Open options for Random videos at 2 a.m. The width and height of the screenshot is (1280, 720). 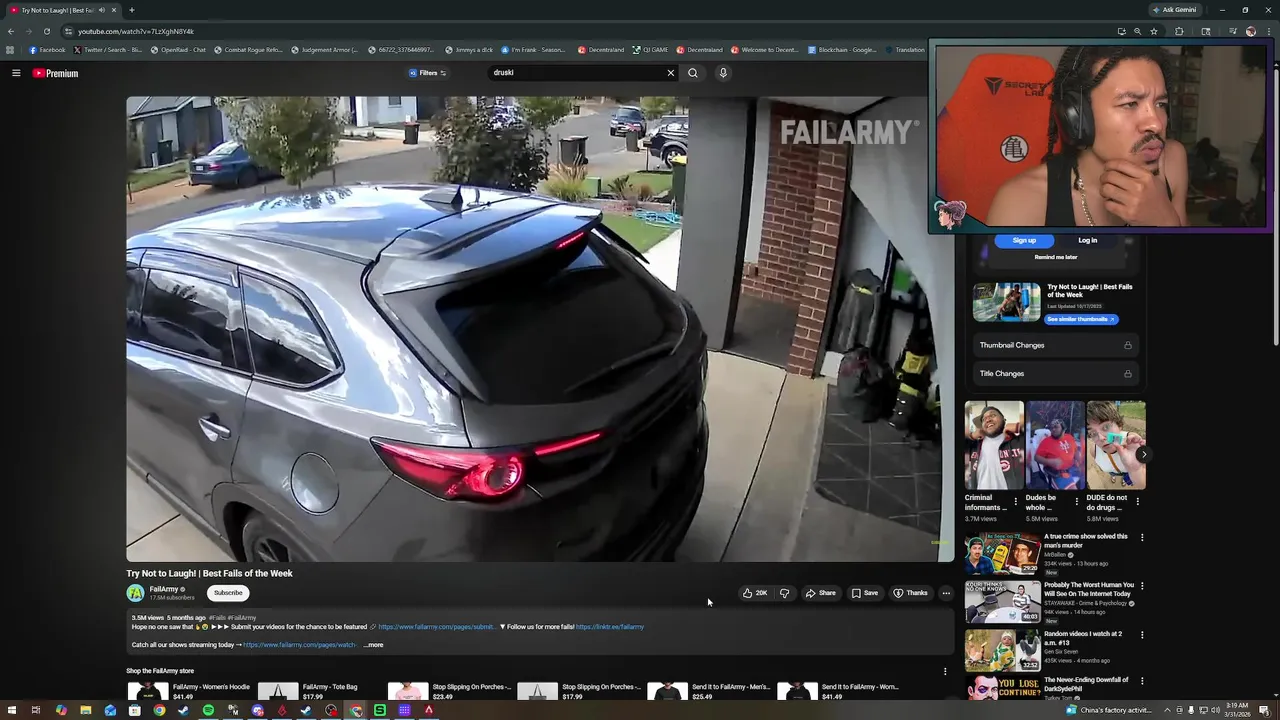pos(1142,635)
